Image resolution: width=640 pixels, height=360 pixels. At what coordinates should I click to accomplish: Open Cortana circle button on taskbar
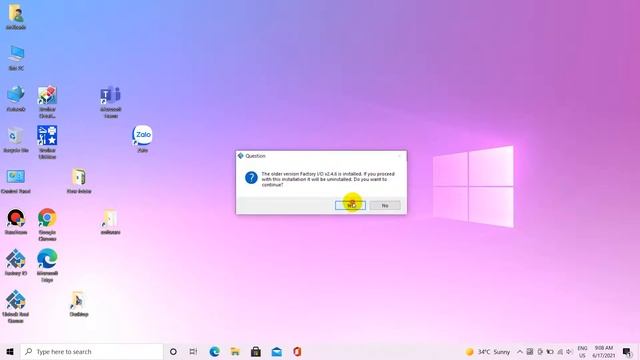pyautogui.click(x=173, y=351)
